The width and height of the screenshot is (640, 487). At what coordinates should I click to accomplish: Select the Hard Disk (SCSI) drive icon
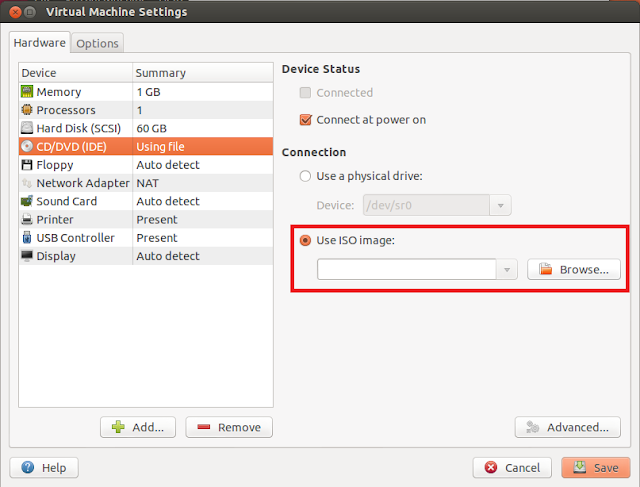tap(27, 128)
